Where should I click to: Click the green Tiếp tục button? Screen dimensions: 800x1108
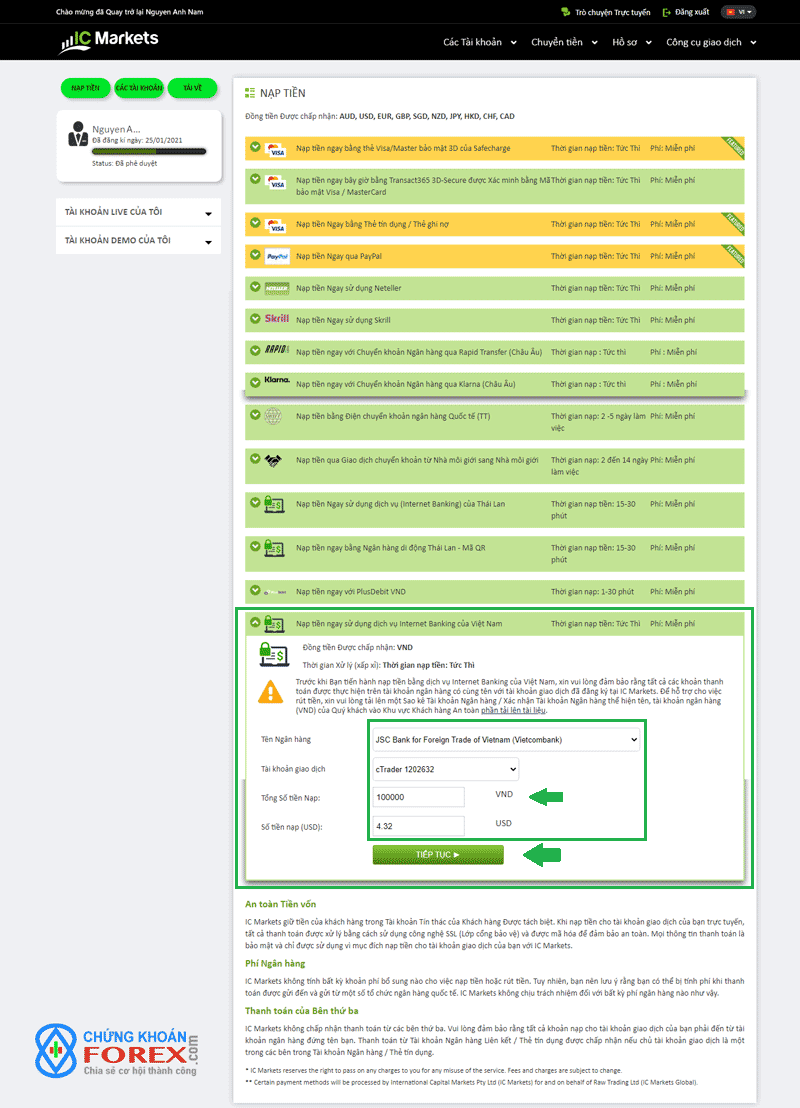pyautogui.click(x=438, y=855)
